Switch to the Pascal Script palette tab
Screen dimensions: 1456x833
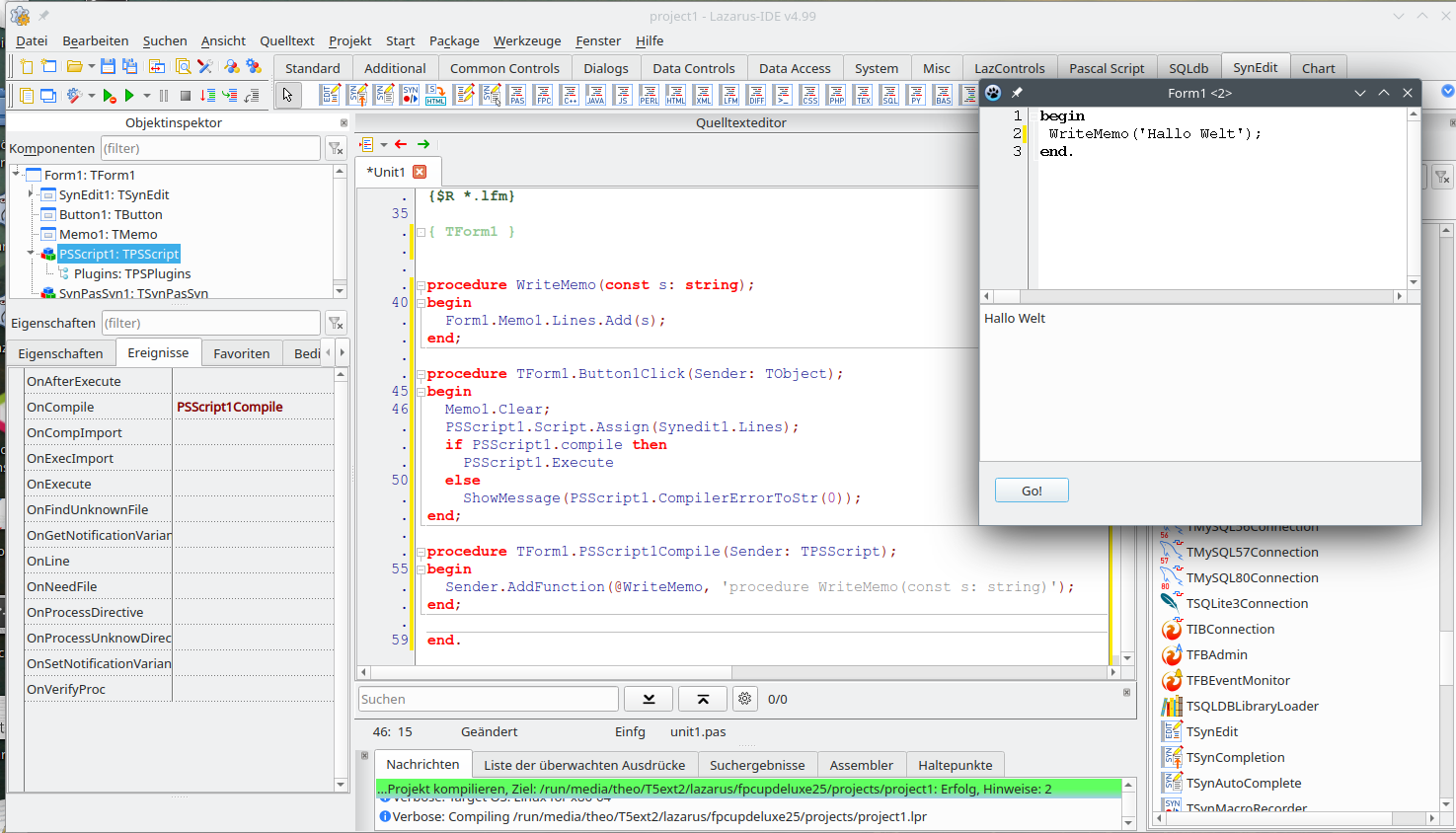(1106, 68)
